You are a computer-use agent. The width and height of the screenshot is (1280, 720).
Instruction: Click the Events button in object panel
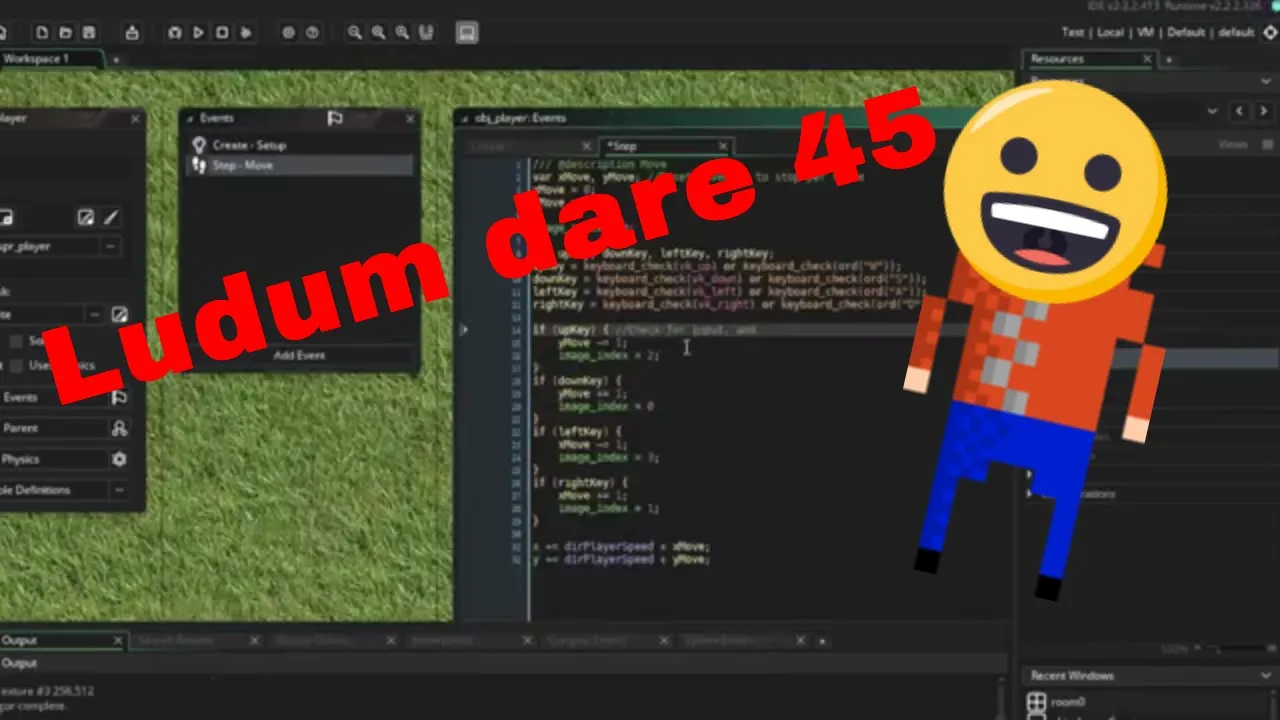(x=65, y=397)
